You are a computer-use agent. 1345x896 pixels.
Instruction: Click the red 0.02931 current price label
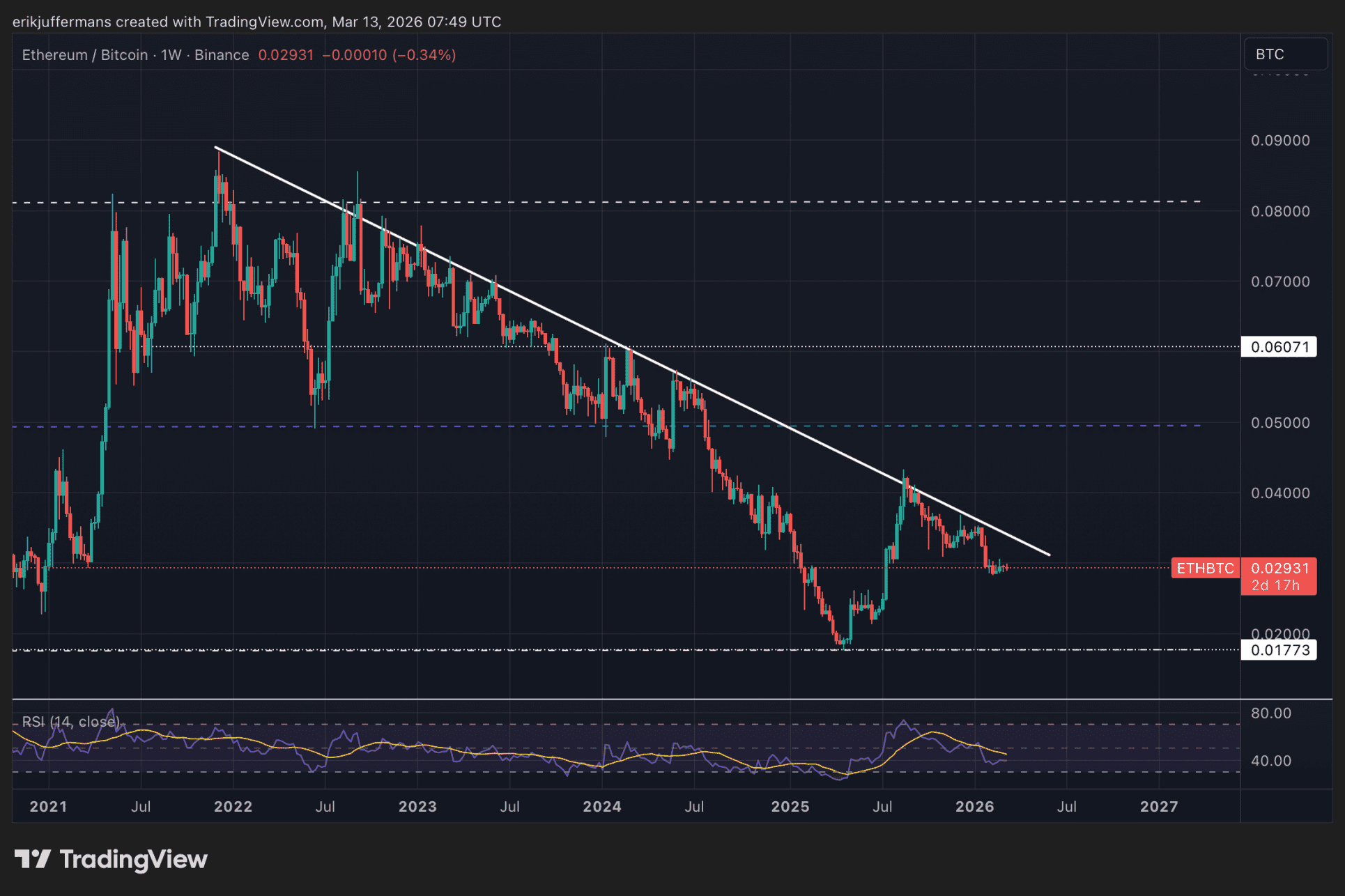coord(1279,568)
